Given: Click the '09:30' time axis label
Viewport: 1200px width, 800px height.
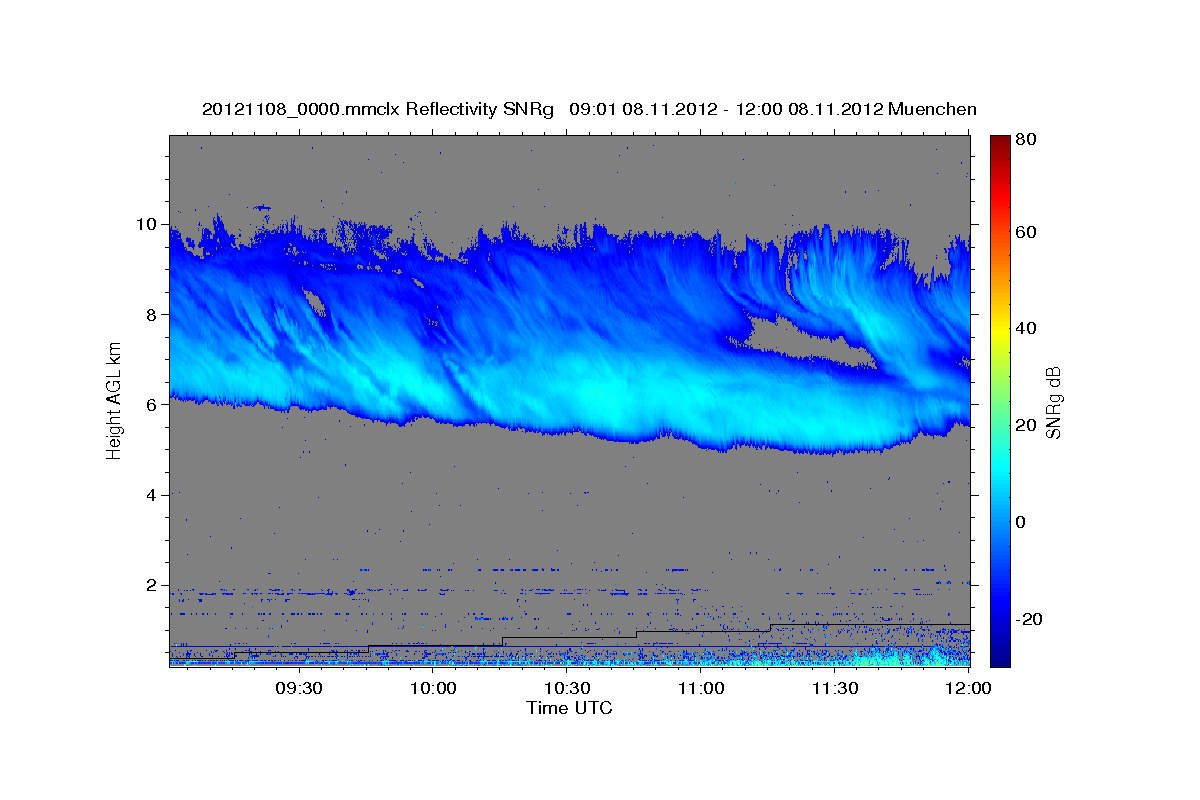Looking at the screenshot, I should tap(298, 688).
